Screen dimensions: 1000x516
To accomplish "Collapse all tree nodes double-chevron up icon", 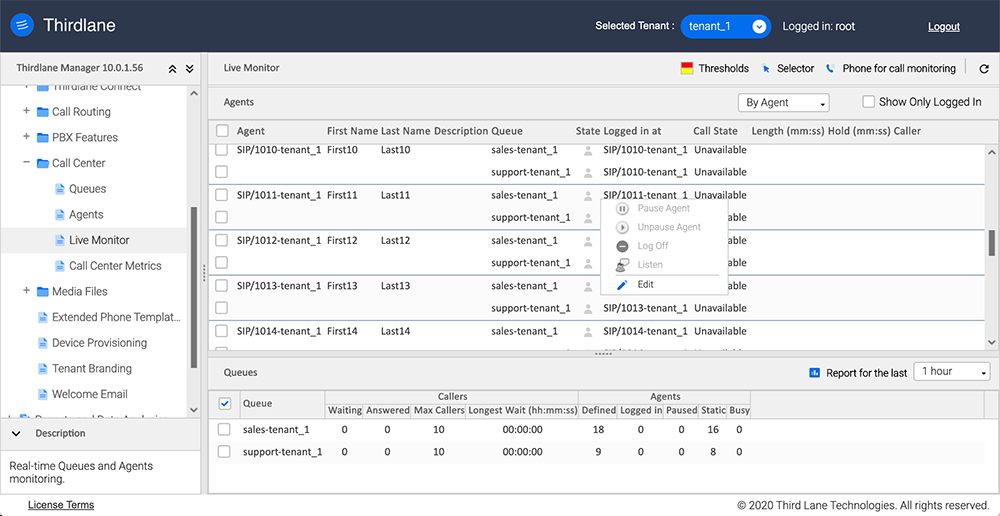I will coord(172,69).
